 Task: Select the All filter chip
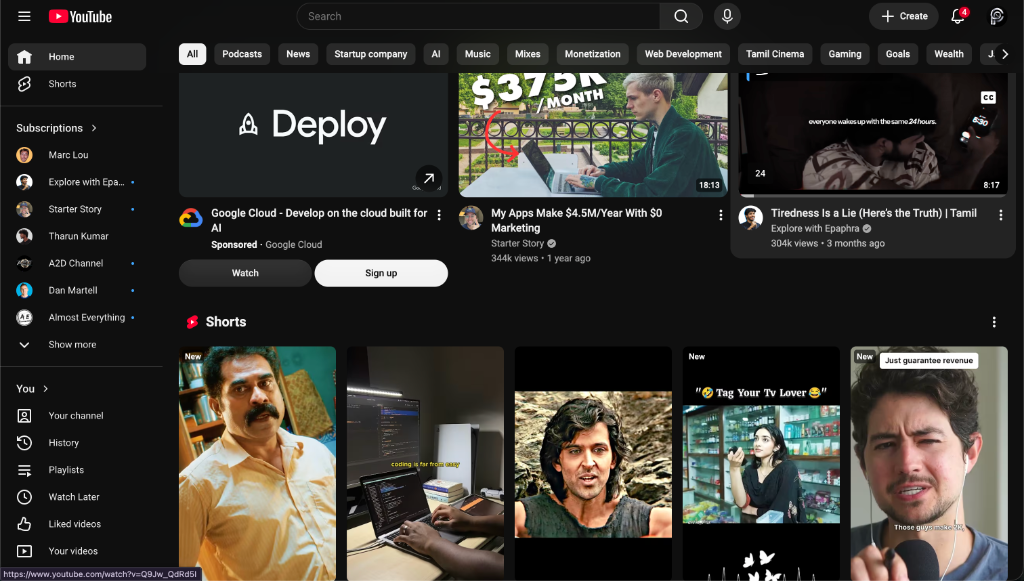click(x=193, y=54)
